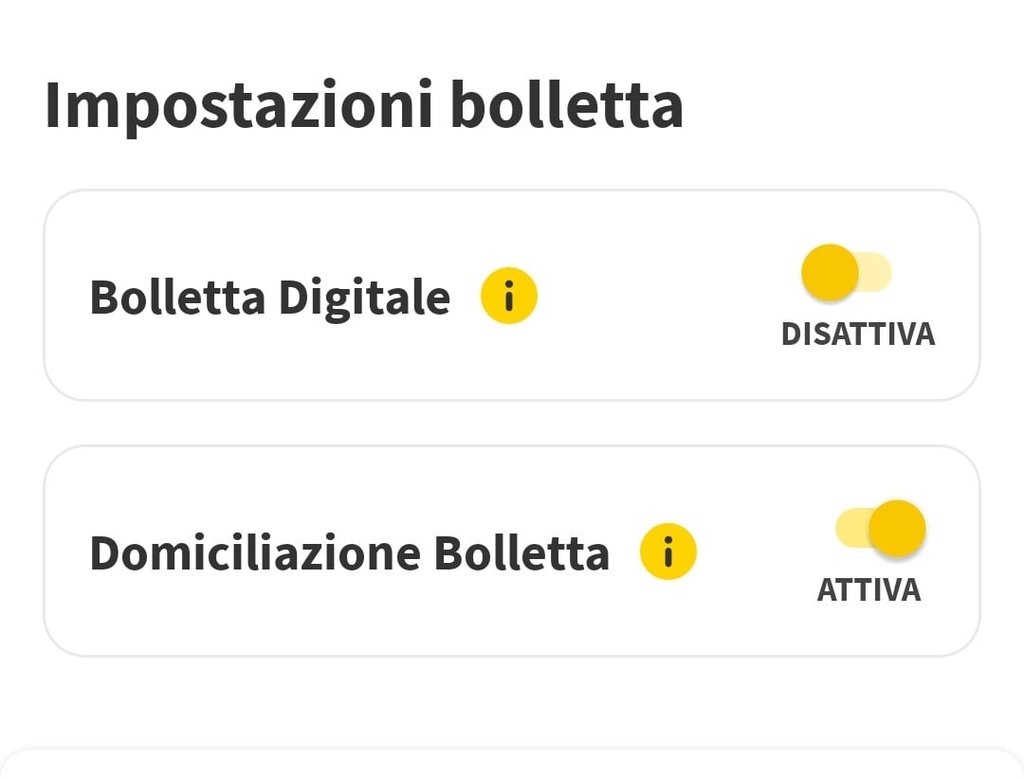
Task: Click the ATTIVA status label
Action: tap(868, 590)
